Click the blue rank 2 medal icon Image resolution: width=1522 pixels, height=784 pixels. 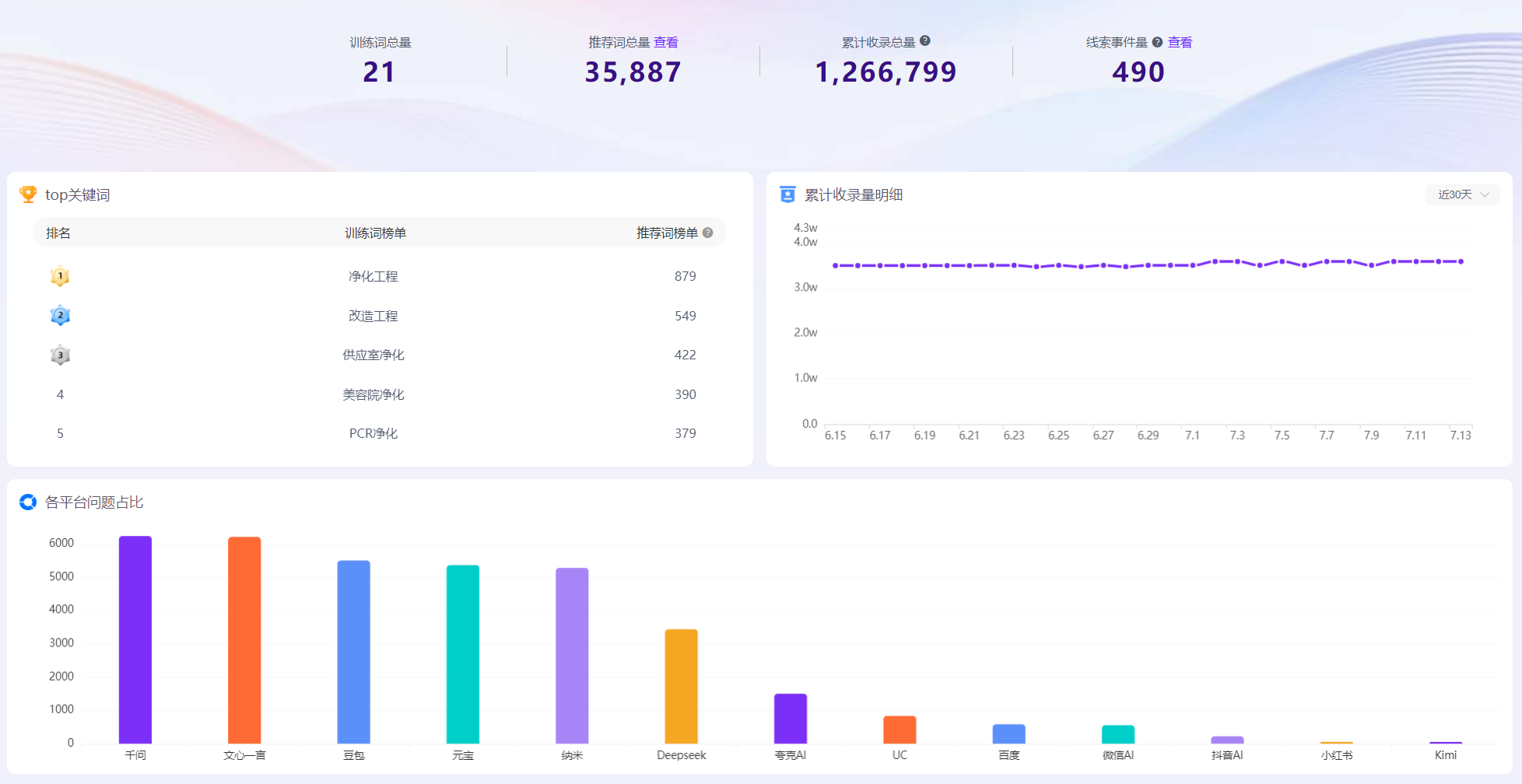point(60,316)
